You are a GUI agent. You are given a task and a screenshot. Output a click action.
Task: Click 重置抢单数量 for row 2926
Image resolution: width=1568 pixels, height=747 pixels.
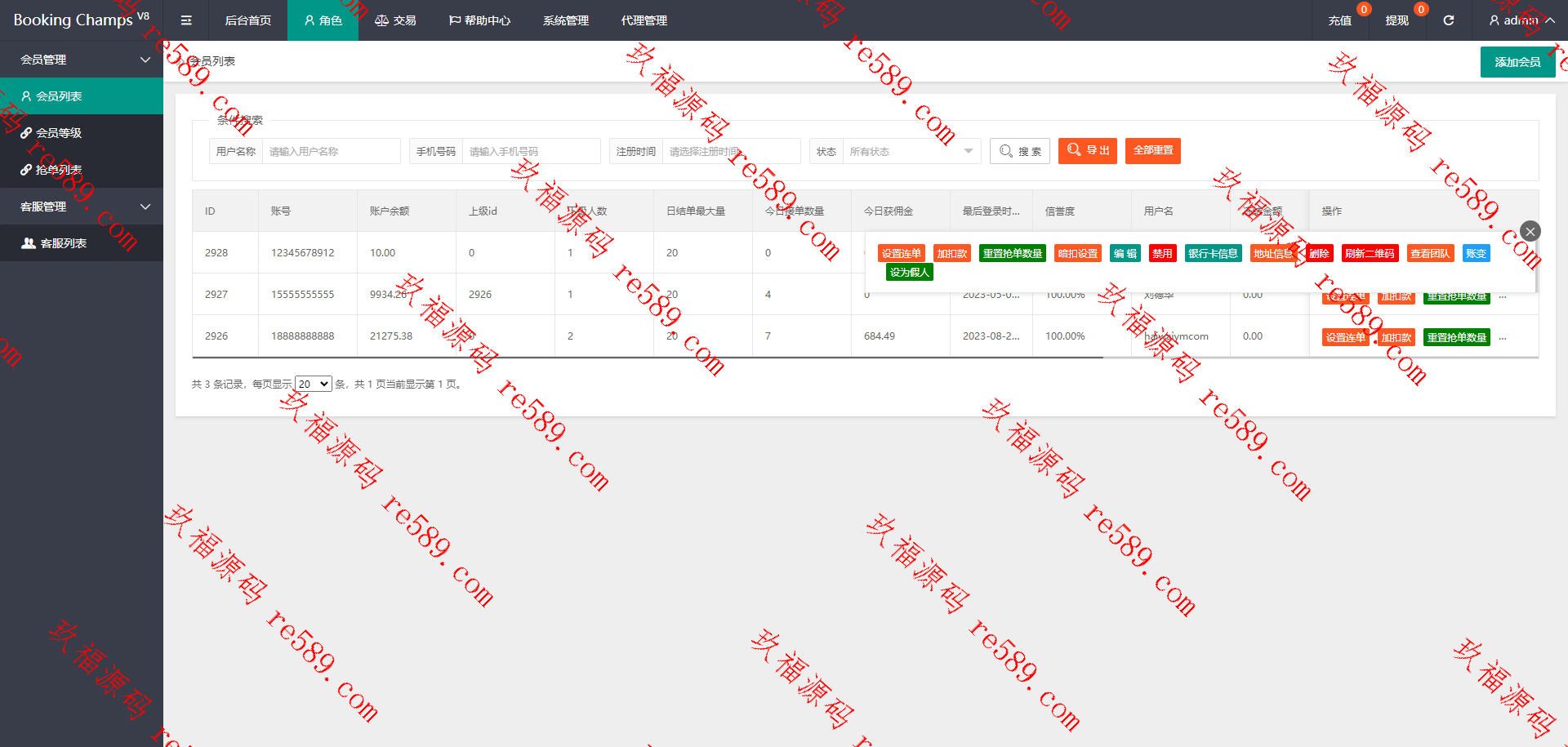(x=1457, y=338)
